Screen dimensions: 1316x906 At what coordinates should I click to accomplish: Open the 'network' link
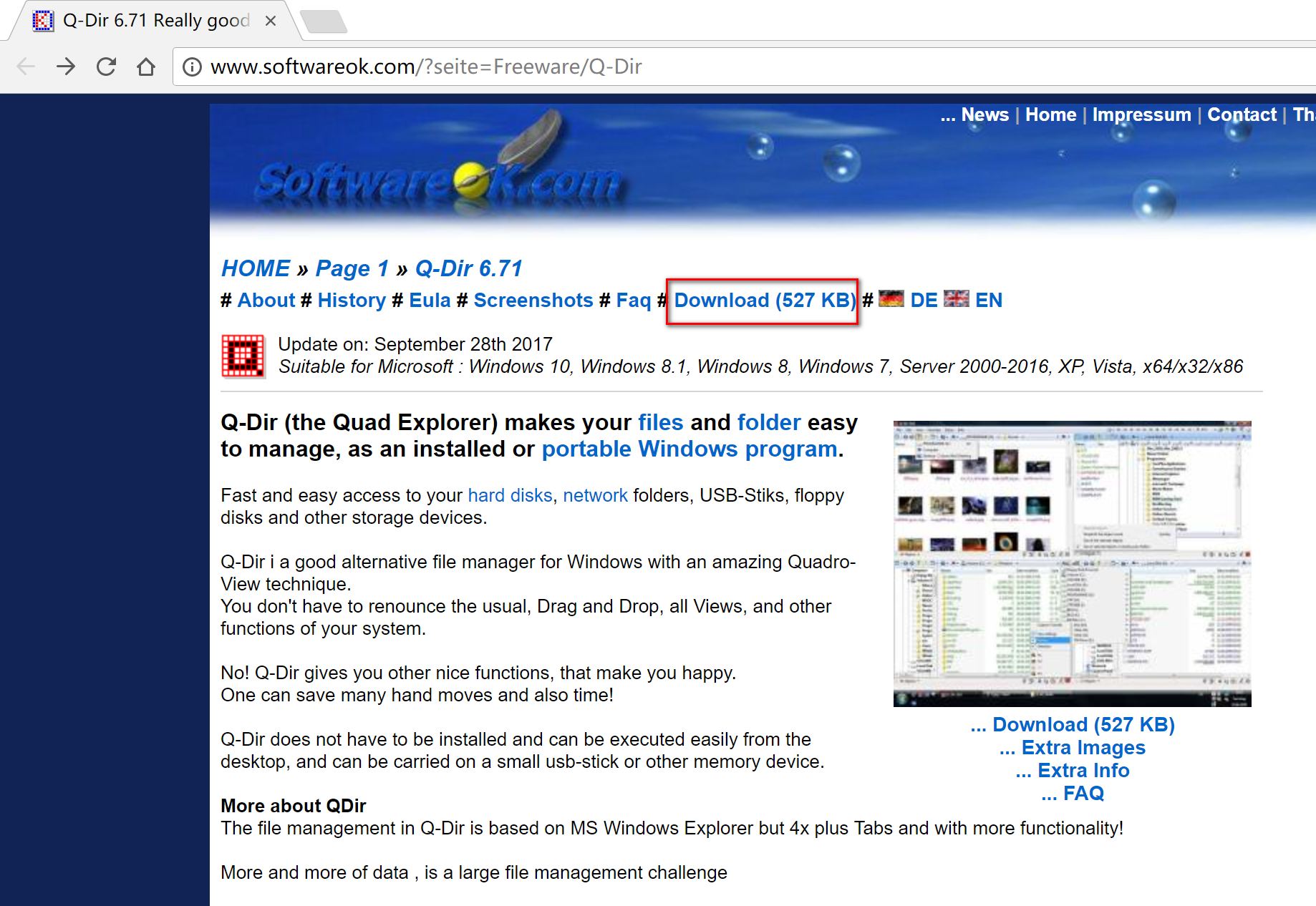pyautogui.click(x=595, y=495)
